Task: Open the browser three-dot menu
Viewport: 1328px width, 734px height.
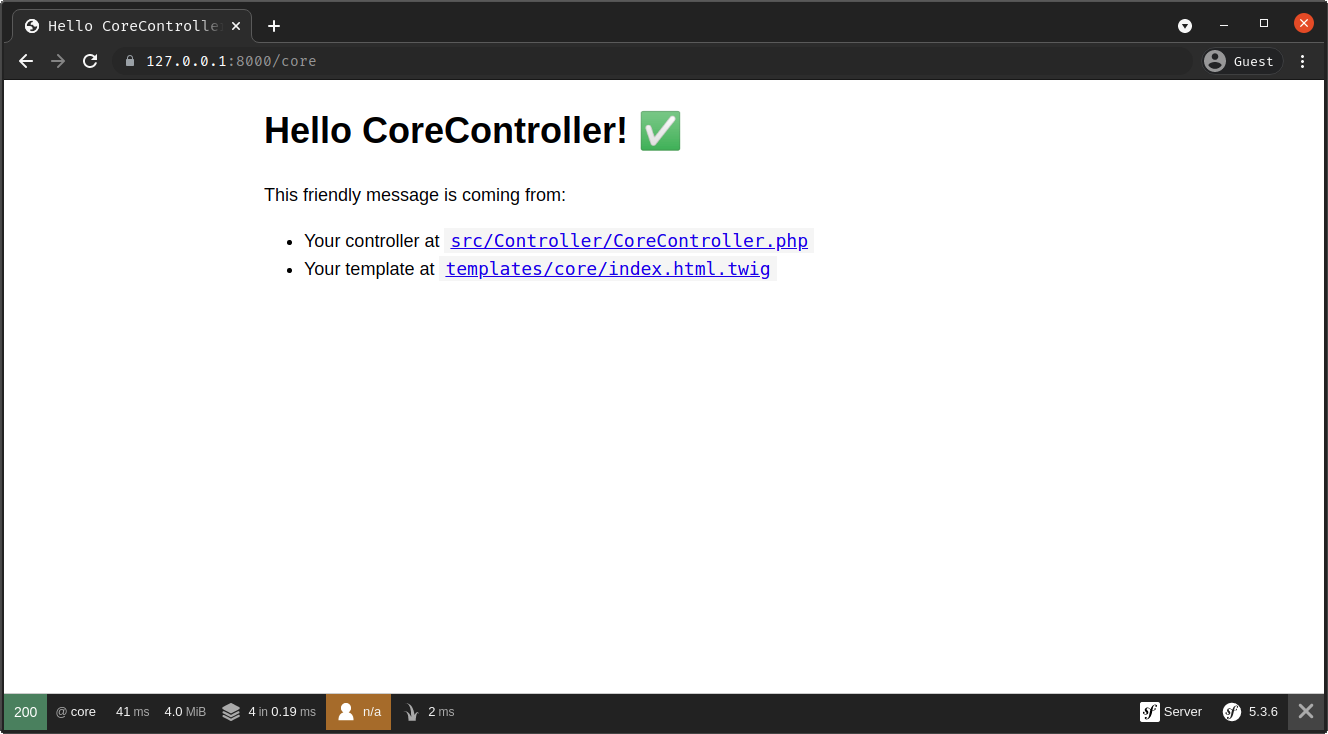Action: point(1302,61)
